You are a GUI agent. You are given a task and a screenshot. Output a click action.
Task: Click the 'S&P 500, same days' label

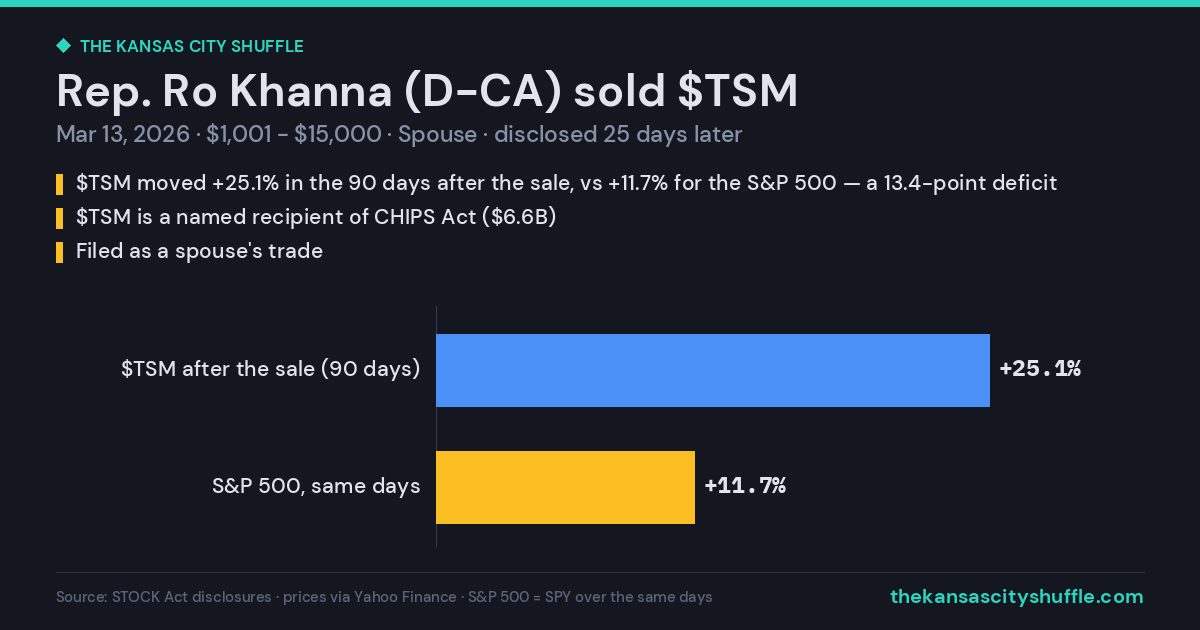pyautogui.click(x=316, y=486)
